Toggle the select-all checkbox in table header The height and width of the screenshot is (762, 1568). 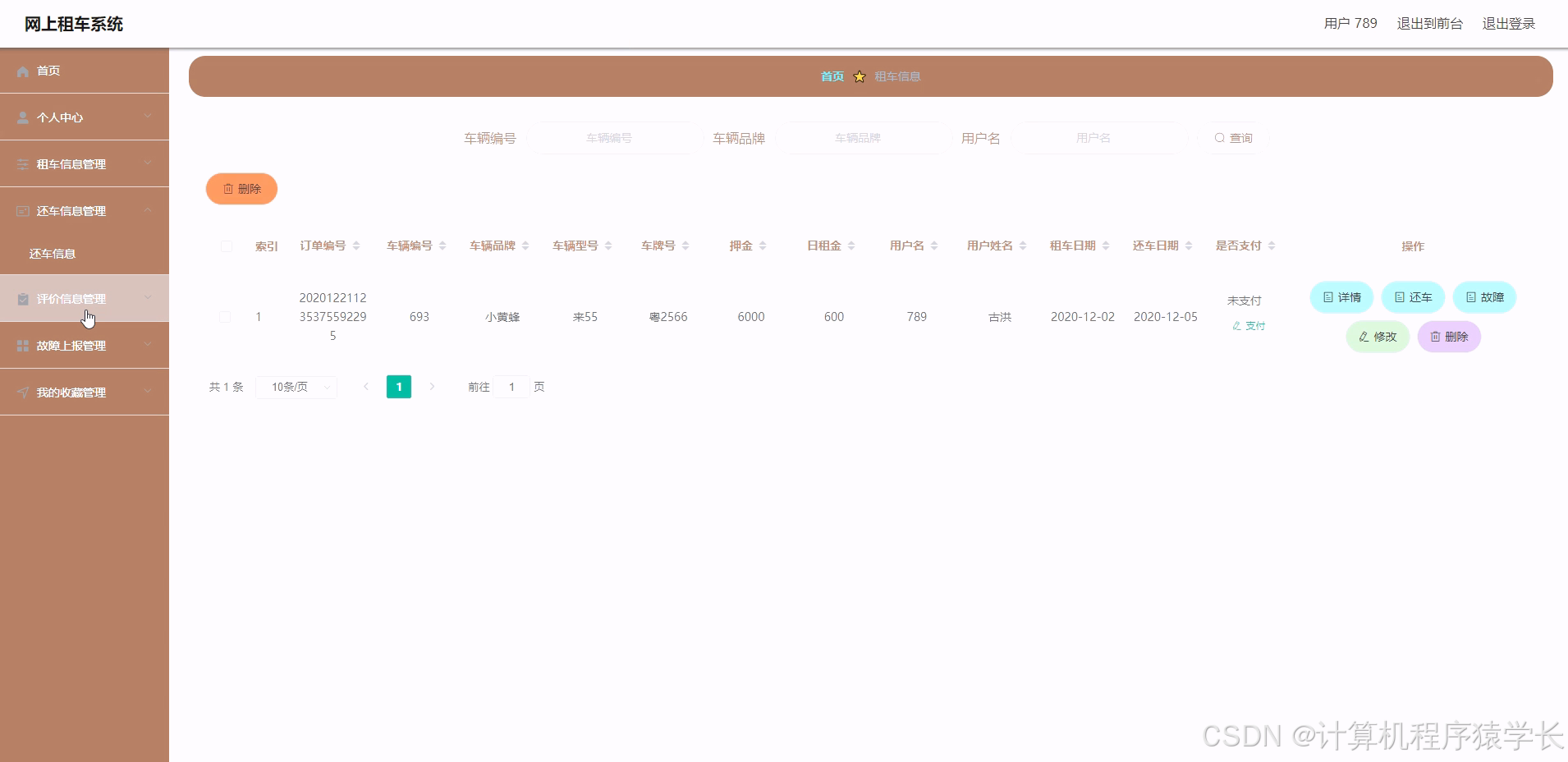point(227,246)
